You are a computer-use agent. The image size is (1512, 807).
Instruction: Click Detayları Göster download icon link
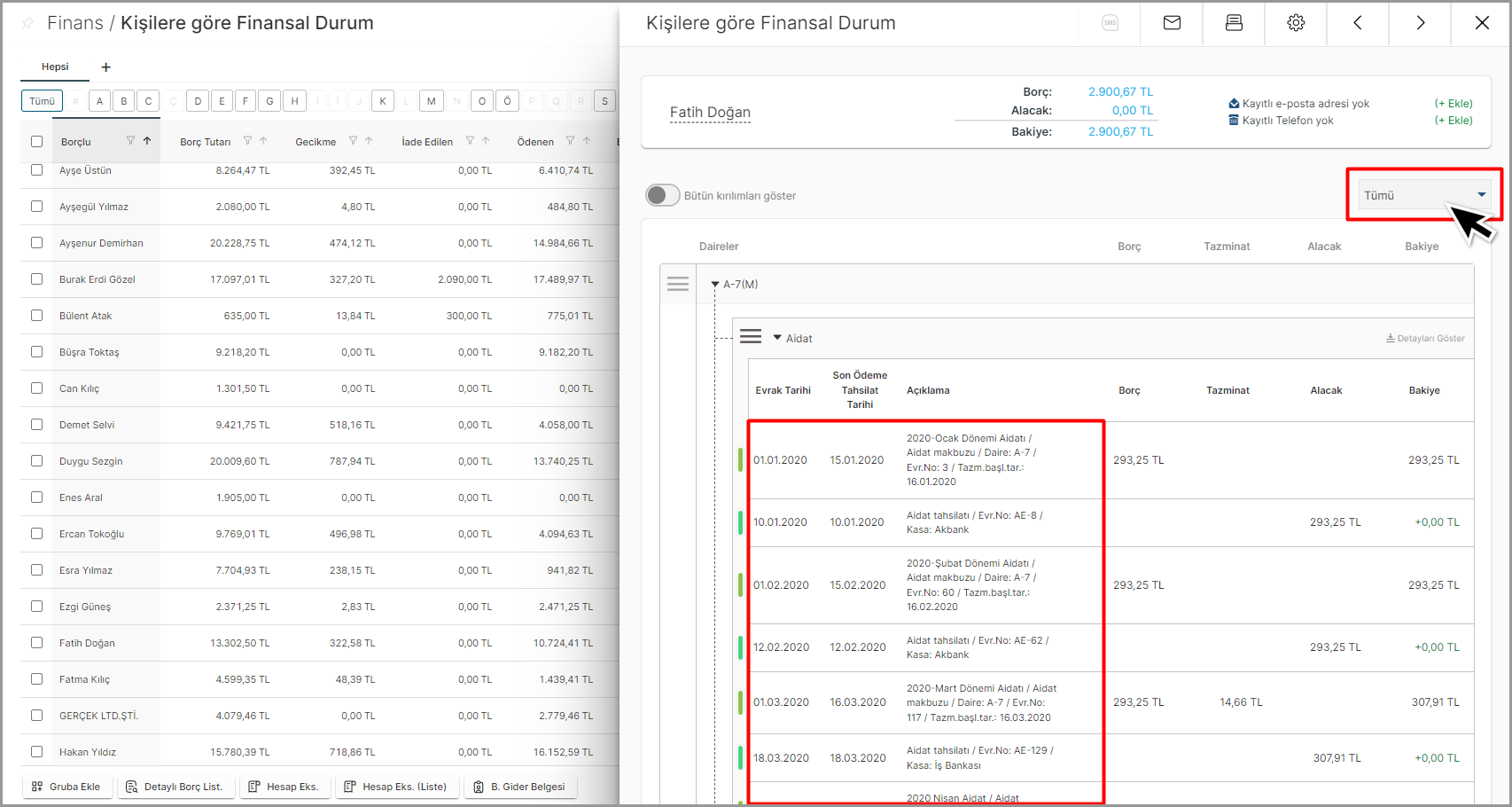click(1425, 339)
